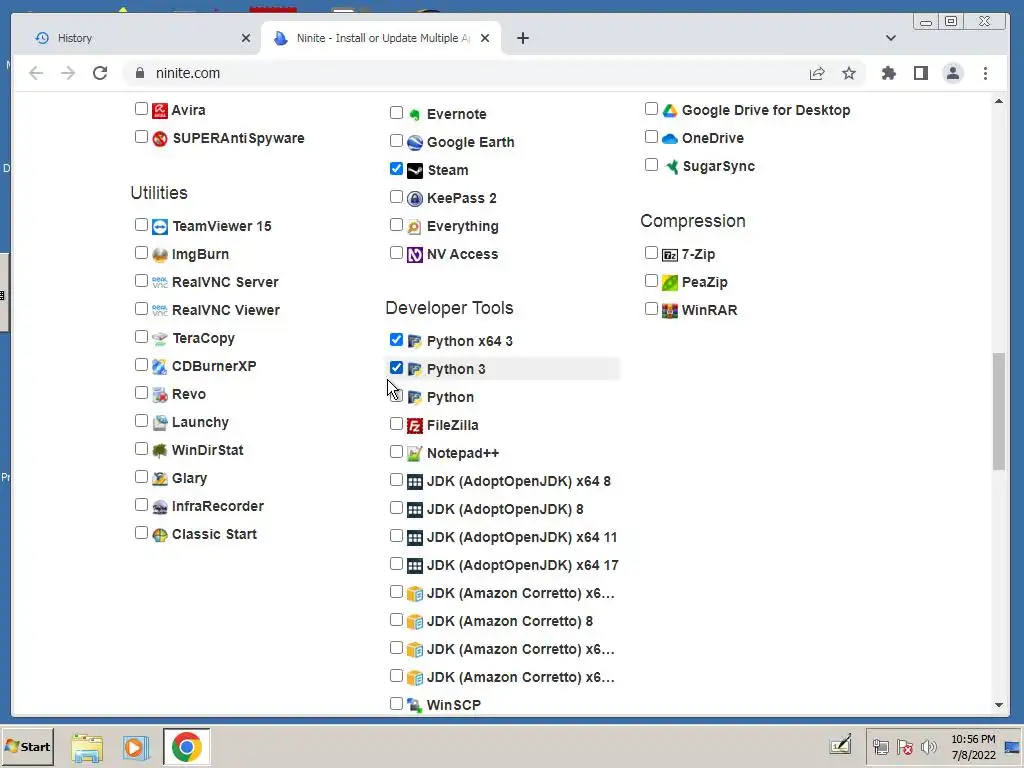Image resolution: width=1024 pixels, height=768 pixels.
Task: Click the scrollbar up arrow
Action: coord(999,101)
